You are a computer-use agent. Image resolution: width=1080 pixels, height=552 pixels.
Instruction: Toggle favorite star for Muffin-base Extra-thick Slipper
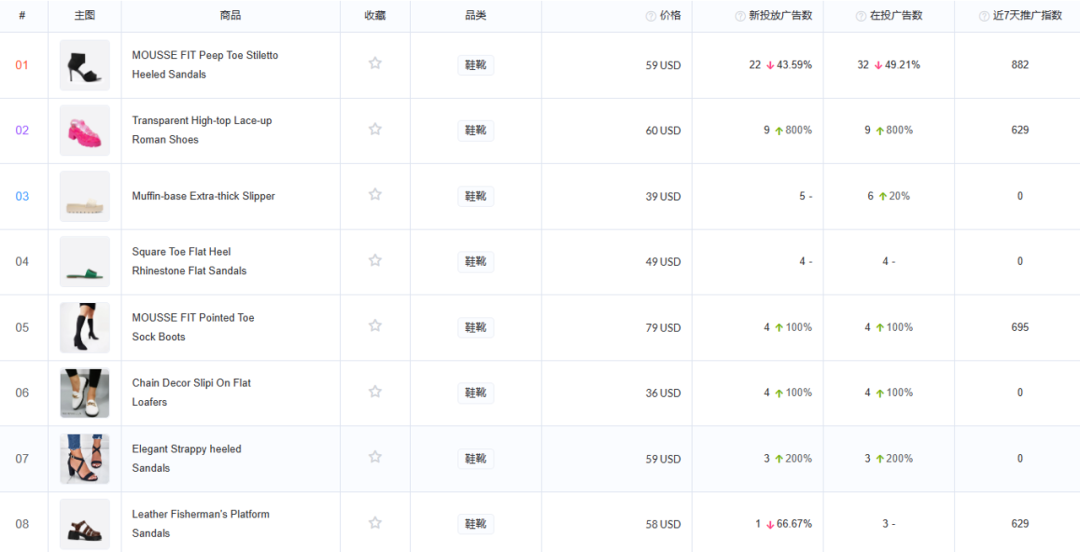[x=375, y=194]
